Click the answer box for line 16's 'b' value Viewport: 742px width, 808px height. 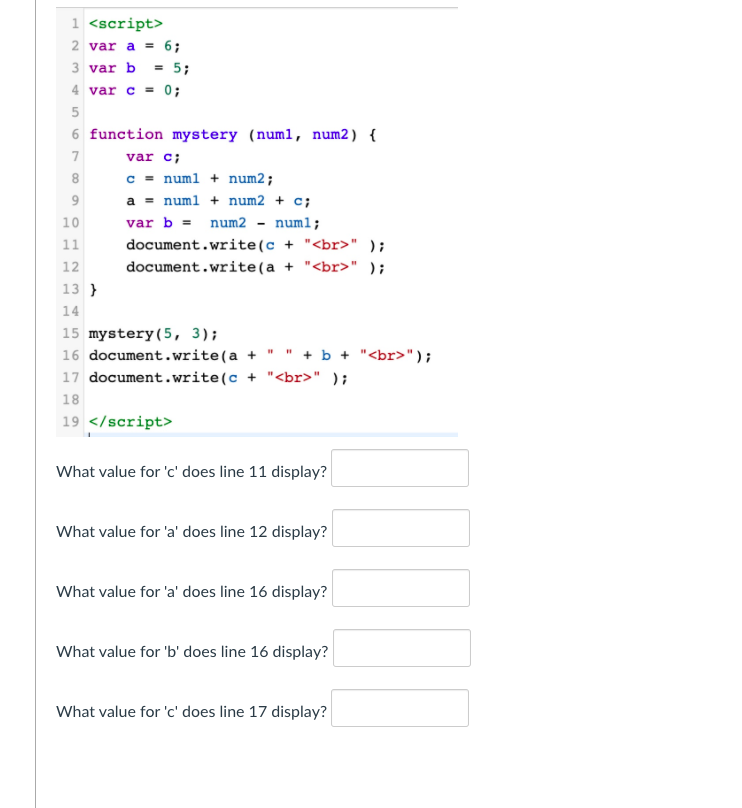(x=401, y=647)
